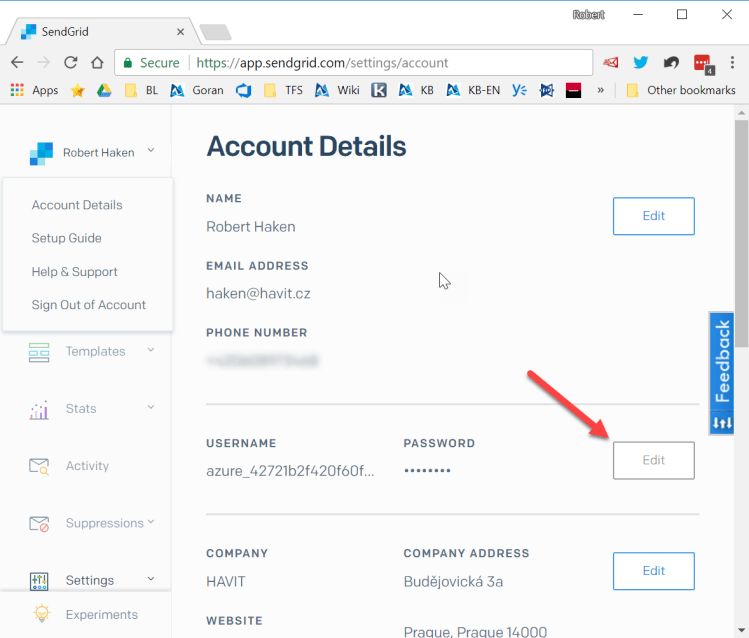The image size is (749, 638).
Task: Select Setup Guide from account menu
Action: pyautogui.click(x=66, y=238)
